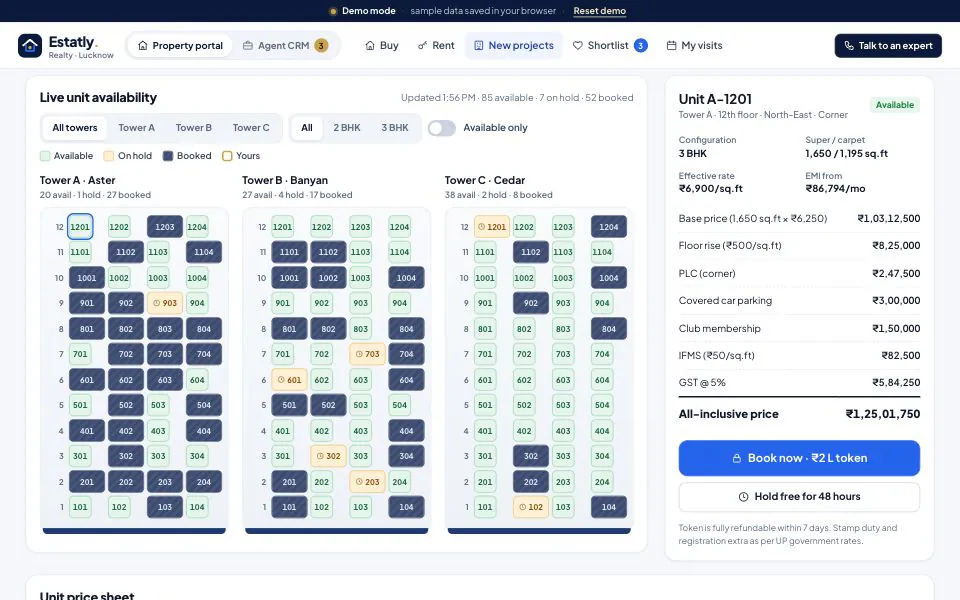Image resolution: width=960 pixels, height=600 pixels.
Task: Open the Shortlist page
Action: pos(610,45)
